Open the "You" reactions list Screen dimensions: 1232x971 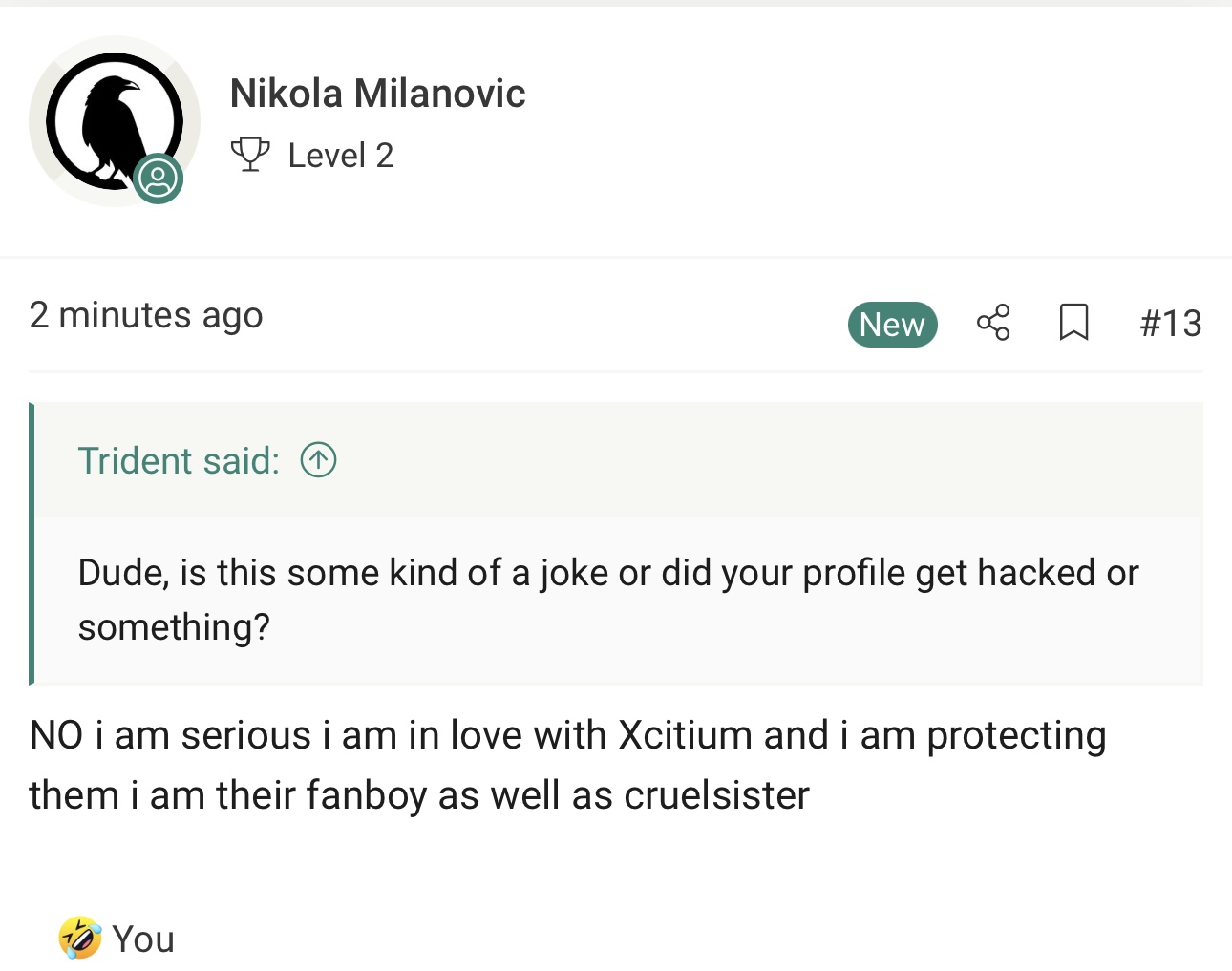pyautogui.click(x=143, y=939)
